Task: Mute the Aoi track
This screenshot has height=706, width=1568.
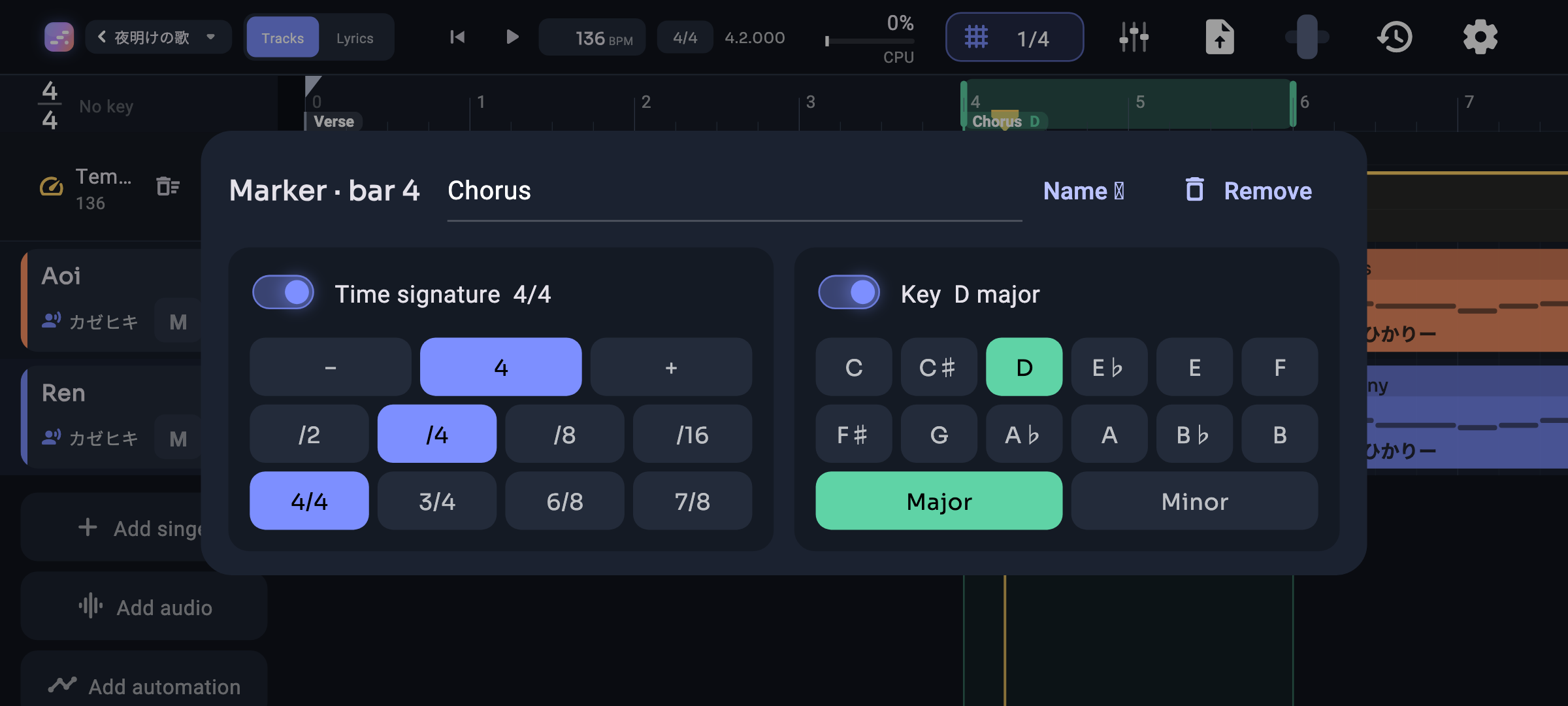Action: click(x=178, y=322)
